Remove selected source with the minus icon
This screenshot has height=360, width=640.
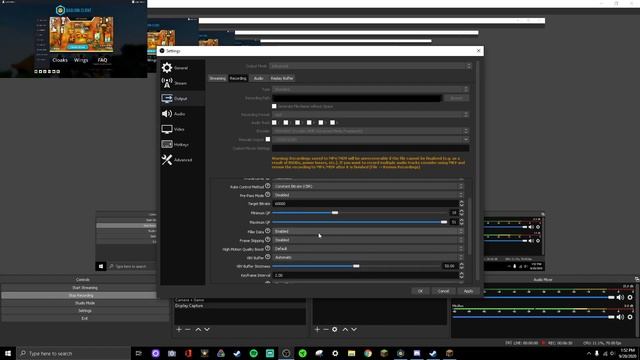326,329
